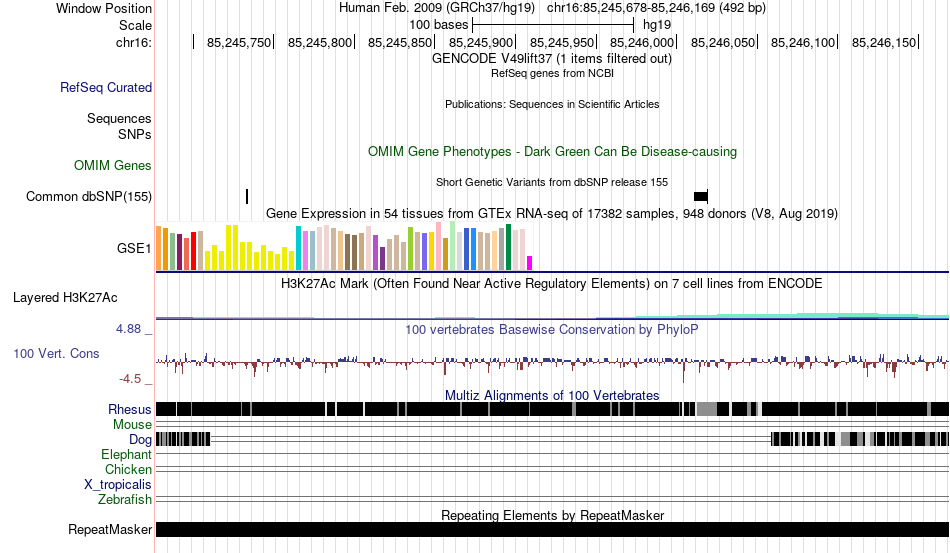Click the genome position chr16:85,245,678-85,246,169 text
This screenshot has height=553, width=950.
(x=656, y=8)
